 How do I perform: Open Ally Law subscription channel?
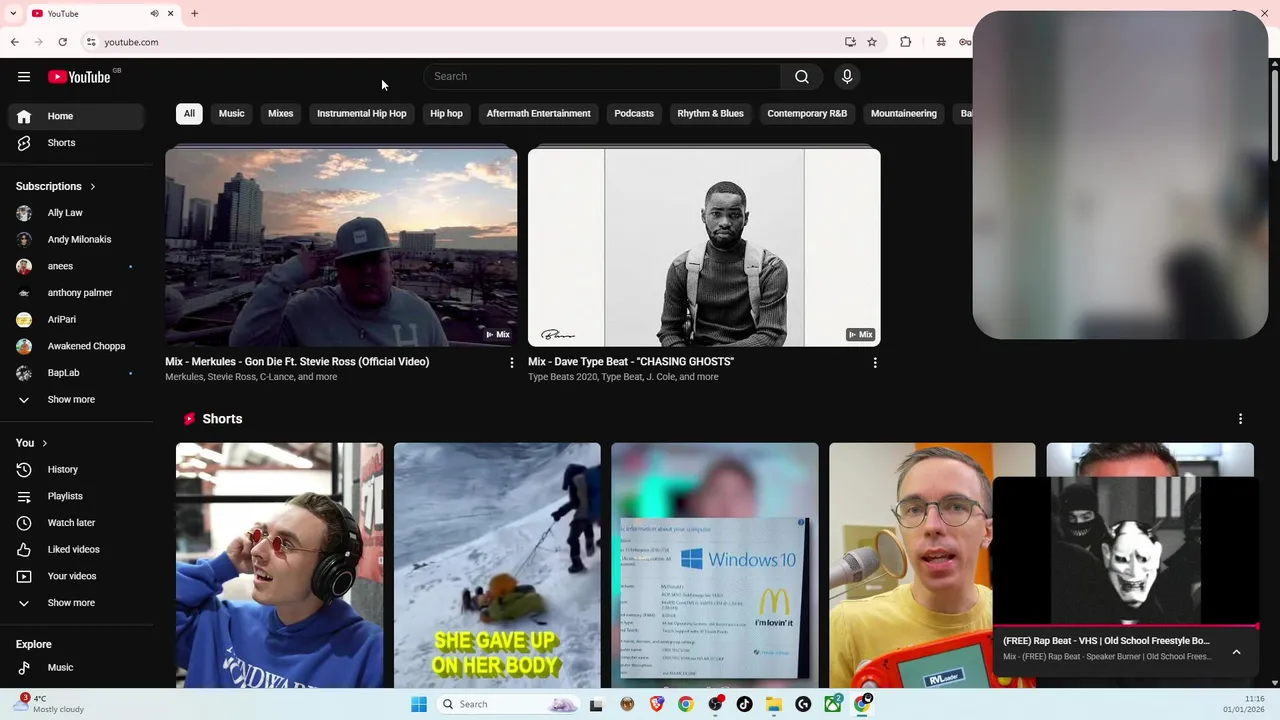(77, 213)
